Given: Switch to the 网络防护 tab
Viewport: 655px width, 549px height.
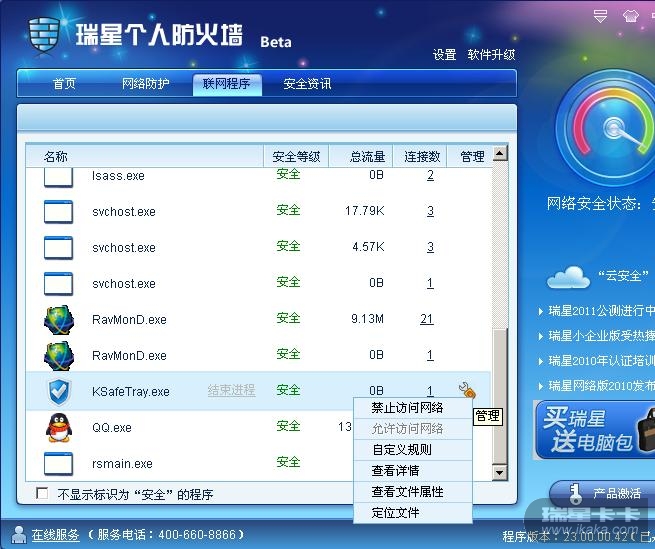Looking at the screenshot, I should (145, 84).
